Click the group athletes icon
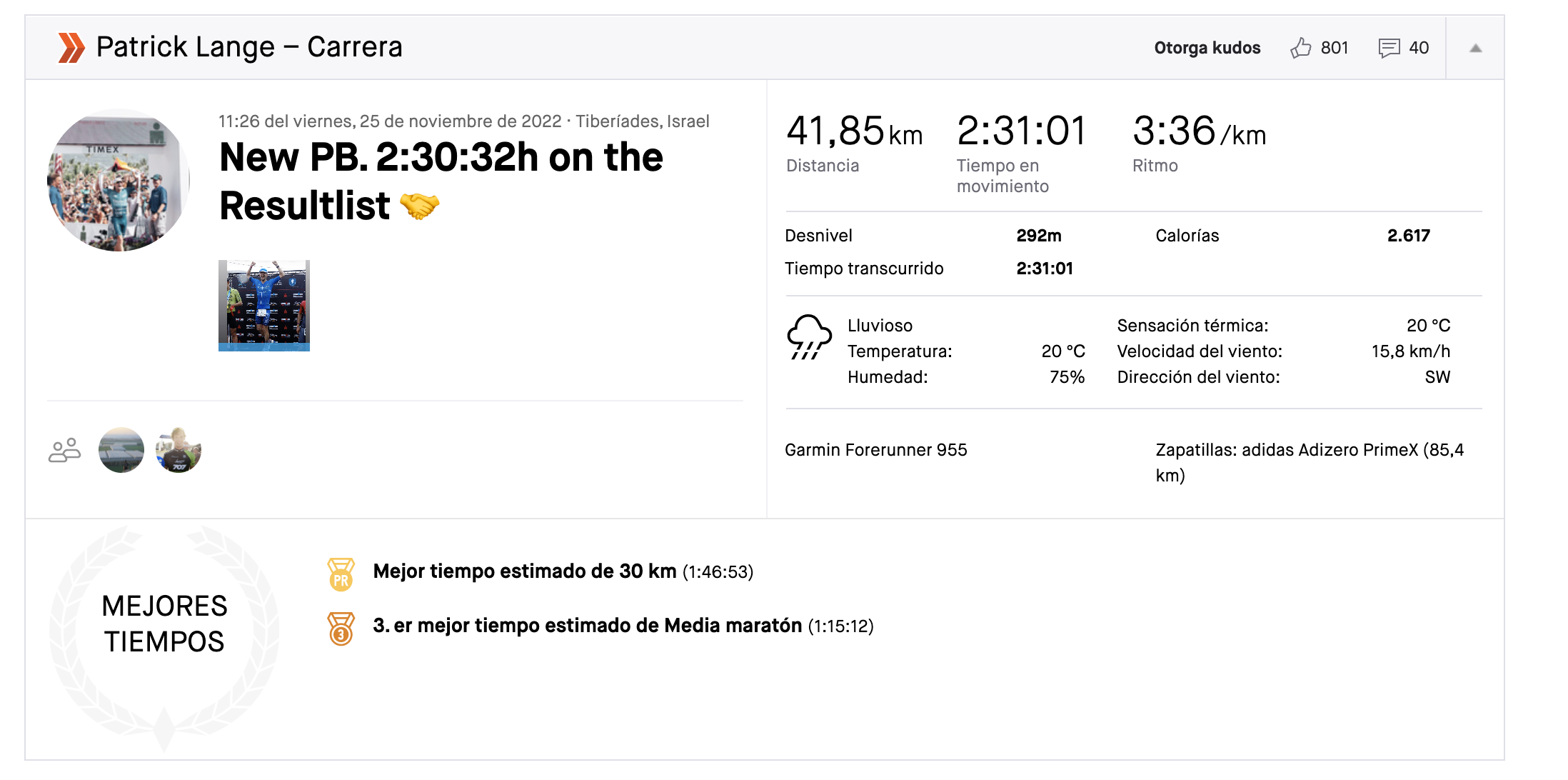1568x780 pixels. tap(64, 450)
